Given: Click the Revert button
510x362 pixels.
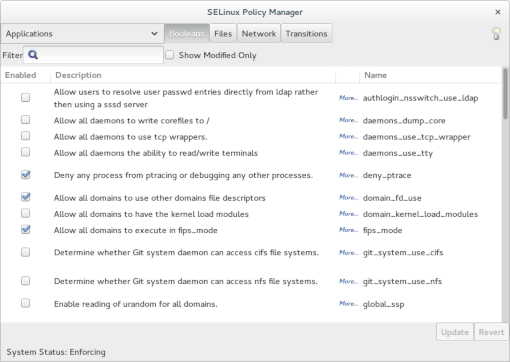Looking at the screenshot, I should [491, 332].
